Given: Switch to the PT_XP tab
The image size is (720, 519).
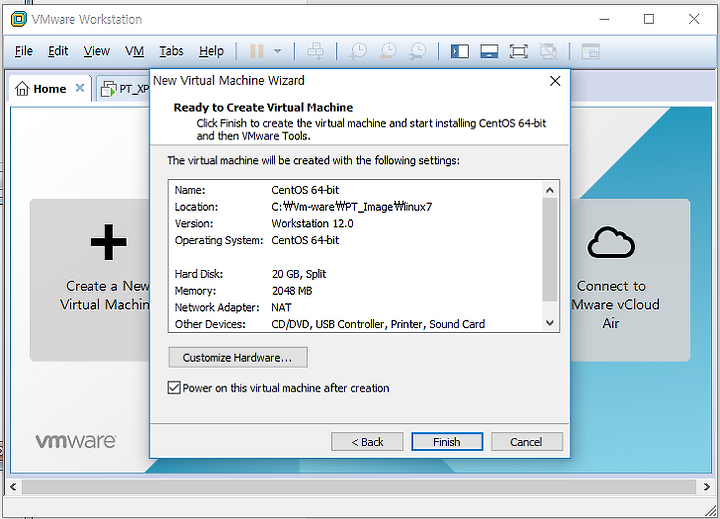Looking at the screenshot, I should coord(124,89).
